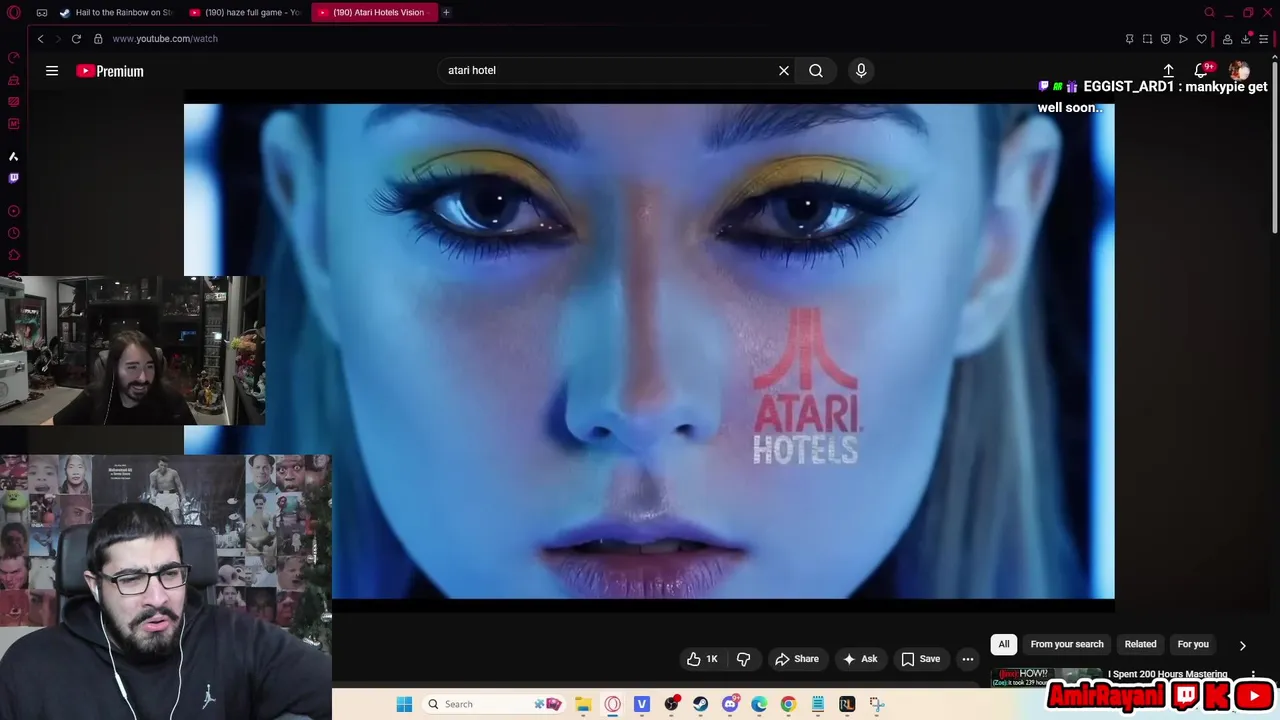Open the browser downloads panel
The height and width of the screenshot is (720, 1280).
tap(1246, 39)
